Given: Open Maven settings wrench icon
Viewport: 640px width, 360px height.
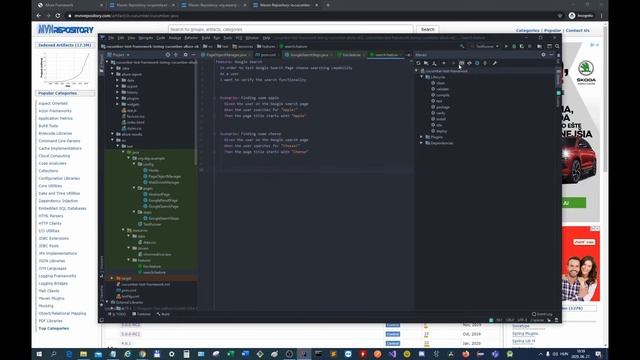Looking at the screenshot, I should (495, 63).
